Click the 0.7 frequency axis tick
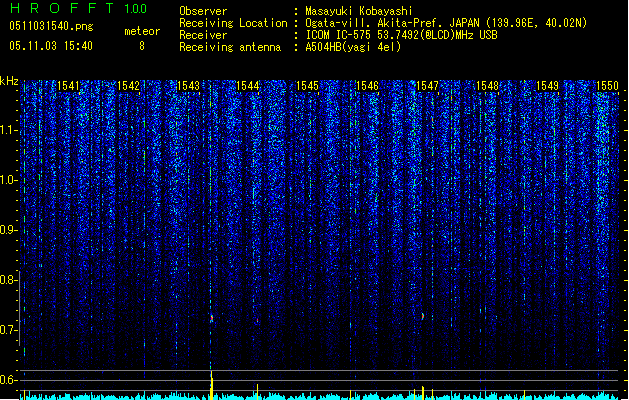The height and width of the screenshot is (400, 629). pyautogui.click(x=8, y=330)
